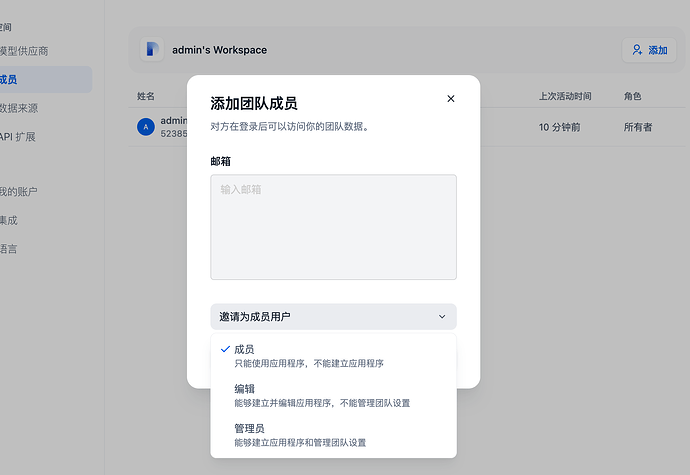Click the 邮箱 field label

pyautogui.click(x=220, y=162)
